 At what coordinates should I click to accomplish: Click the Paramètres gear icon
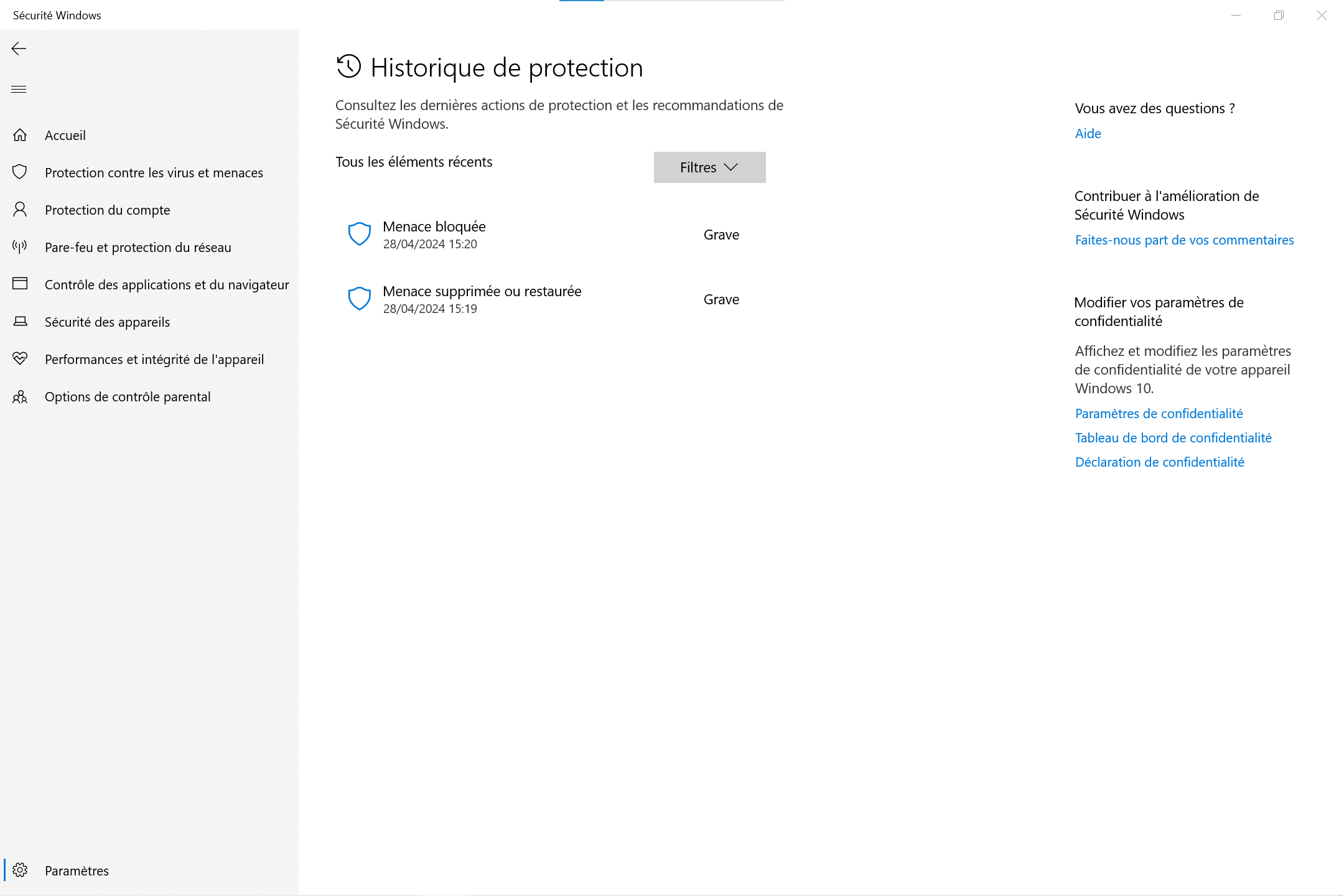pyautogui.click(x=20, y=870)
